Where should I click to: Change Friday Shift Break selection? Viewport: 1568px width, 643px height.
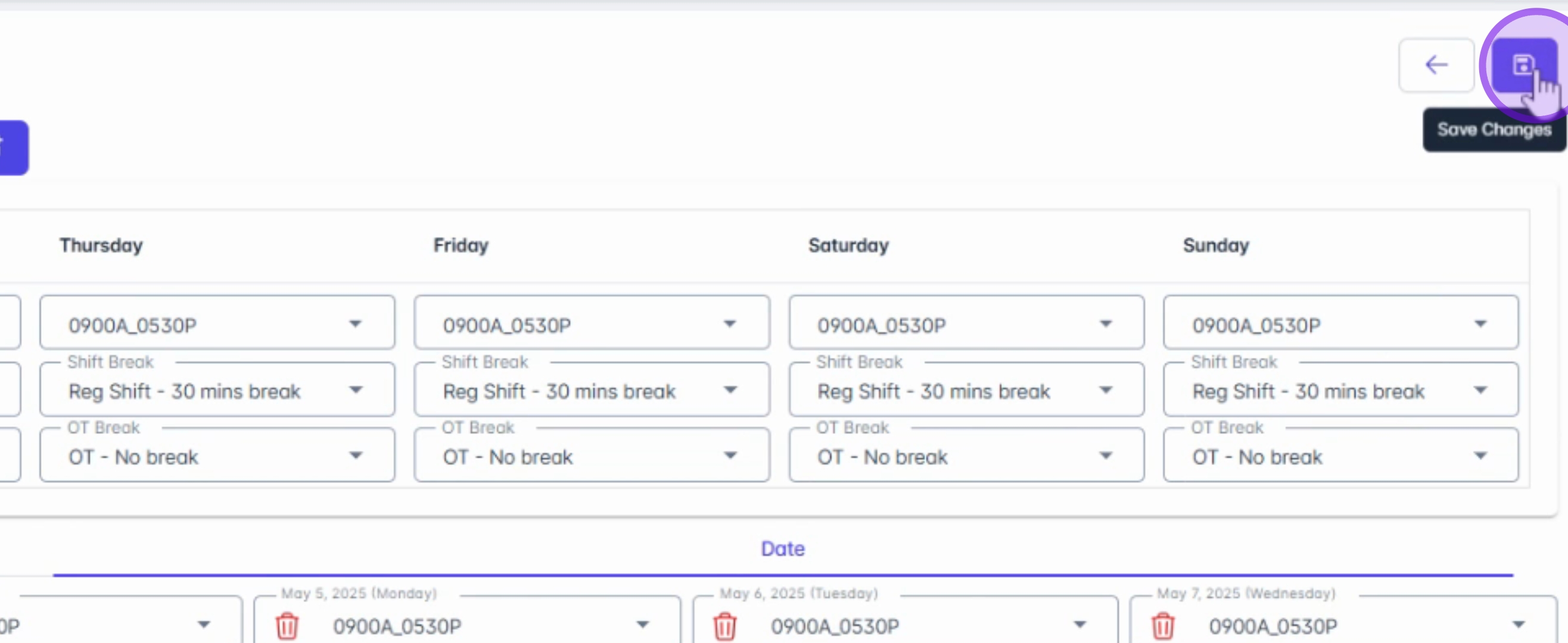(729, 390)
